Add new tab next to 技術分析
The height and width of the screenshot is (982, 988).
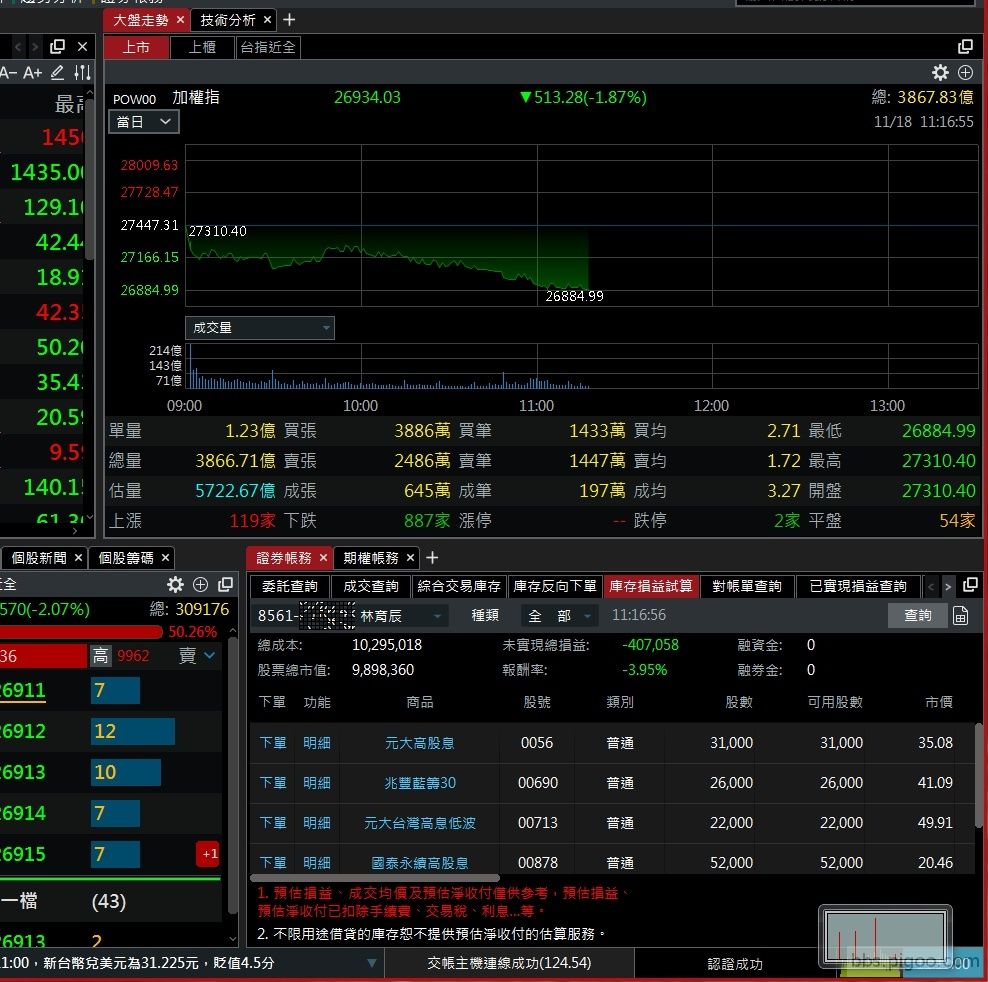click(289, 20)
